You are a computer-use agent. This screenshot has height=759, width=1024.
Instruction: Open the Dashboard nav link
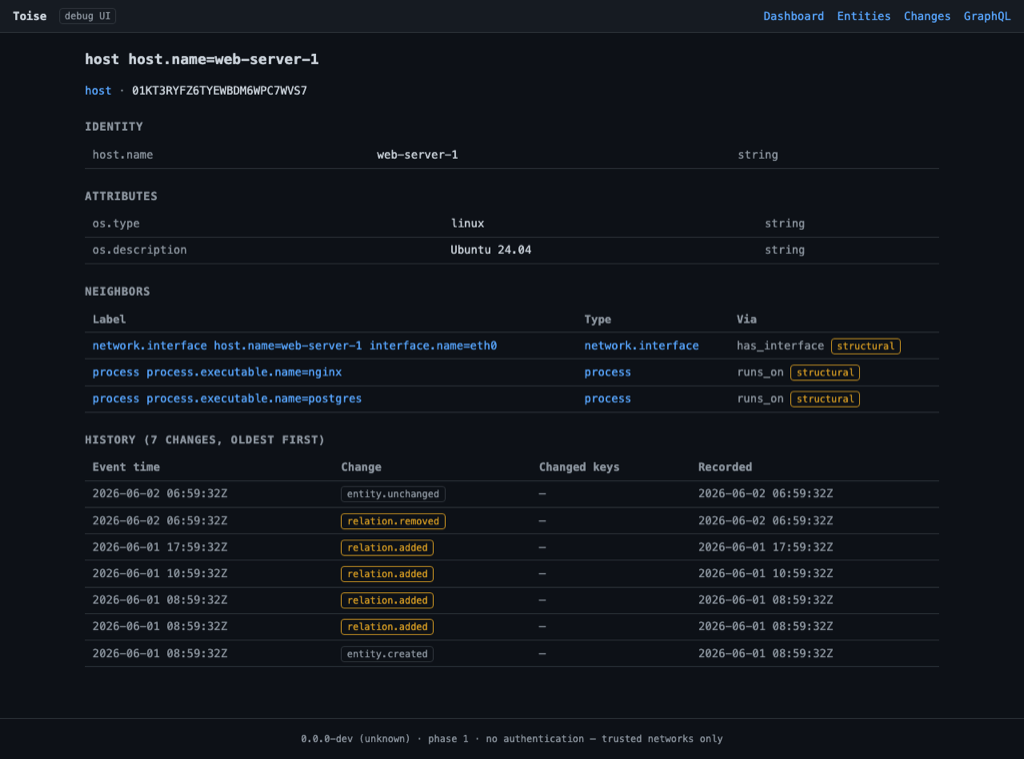[793, 16]
